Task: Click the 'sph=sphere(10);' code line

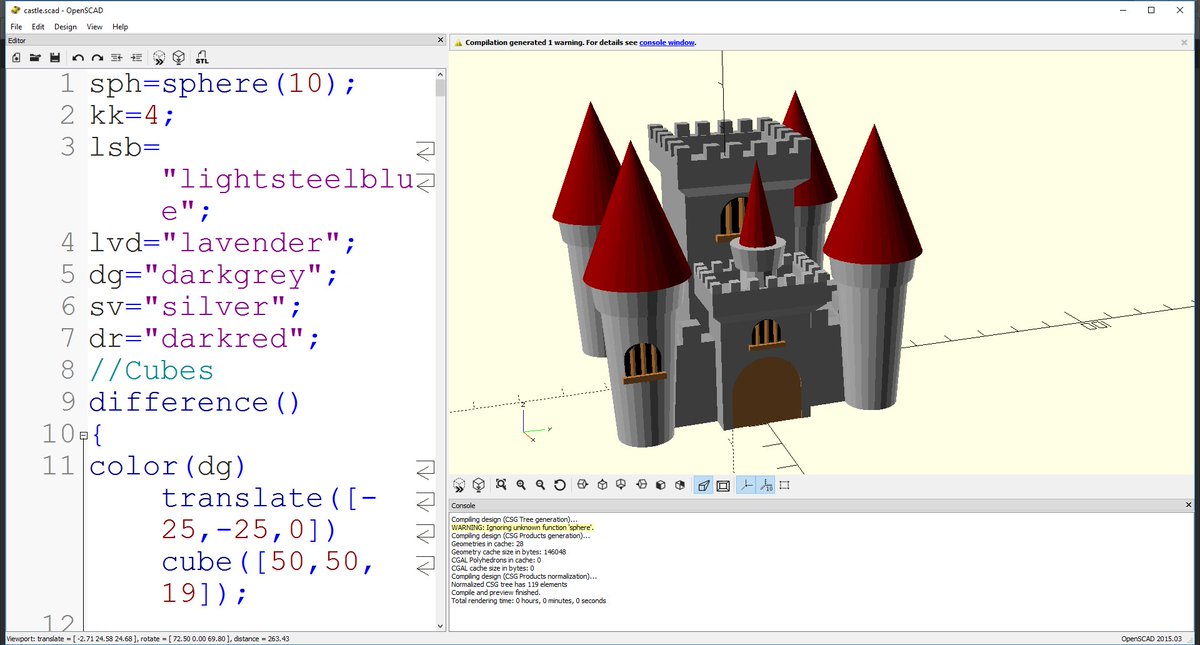Action: [x=222, y=83]
